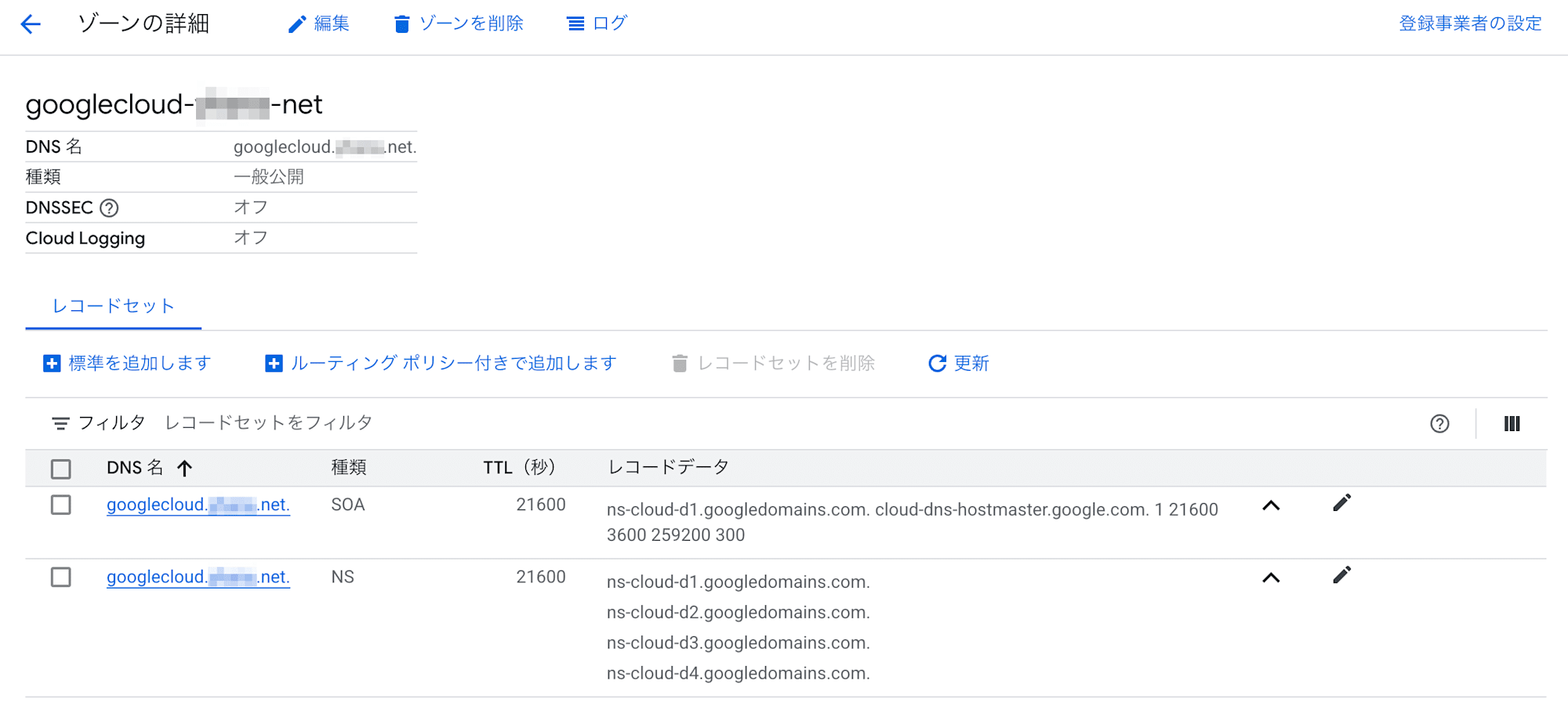Screen dimensions: 1568x728
Task: Click the 一般公開 type value
Action: point(269,177)
